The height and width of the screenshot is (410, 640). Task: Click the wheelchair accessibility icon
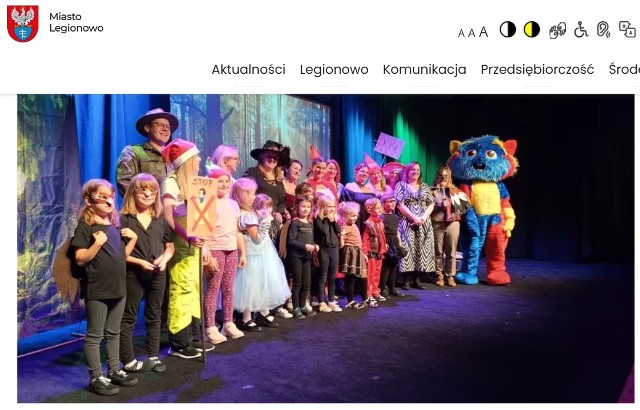click(581, 29)
